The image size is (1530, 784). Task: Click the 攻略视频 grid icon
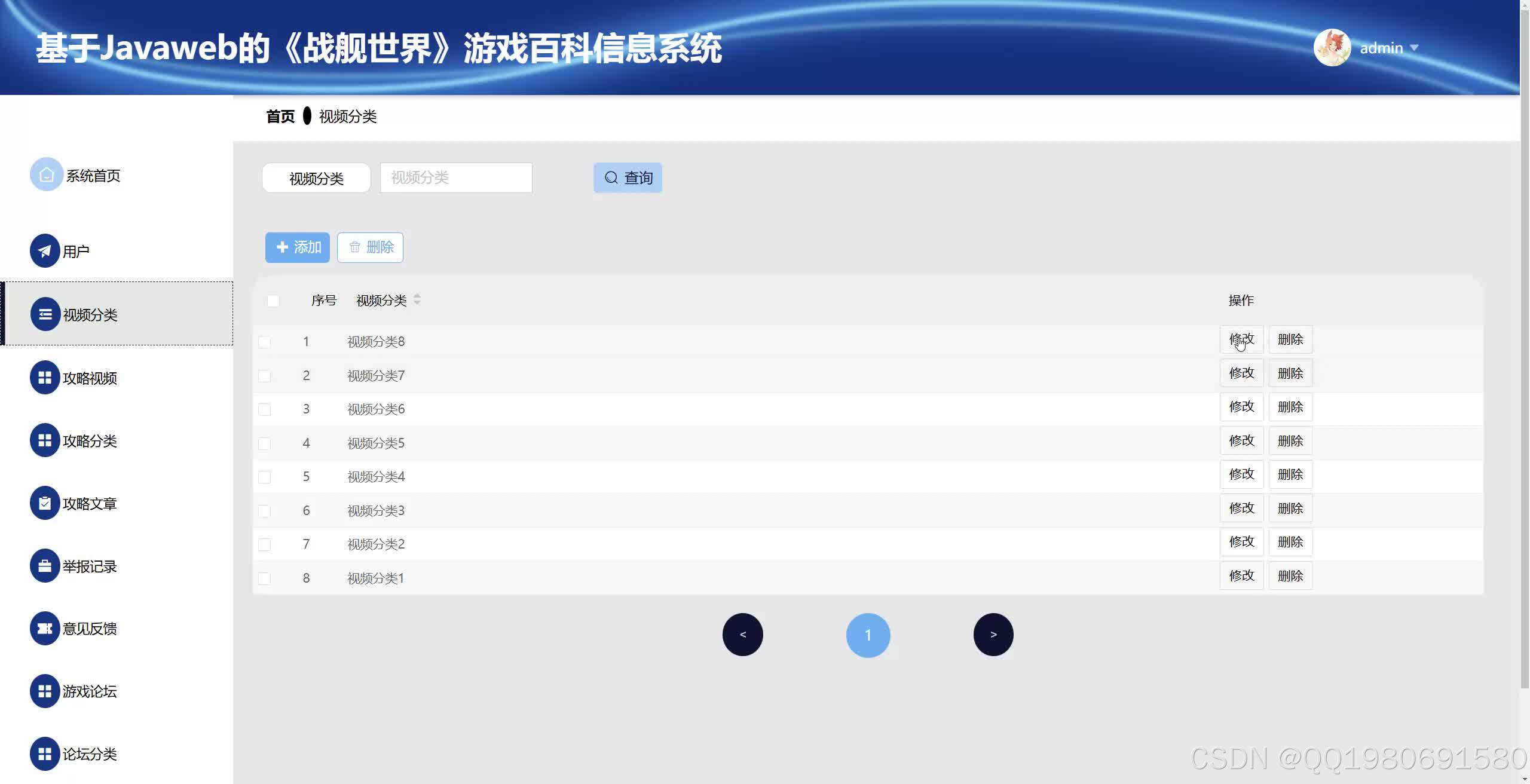tap(45, 378)
